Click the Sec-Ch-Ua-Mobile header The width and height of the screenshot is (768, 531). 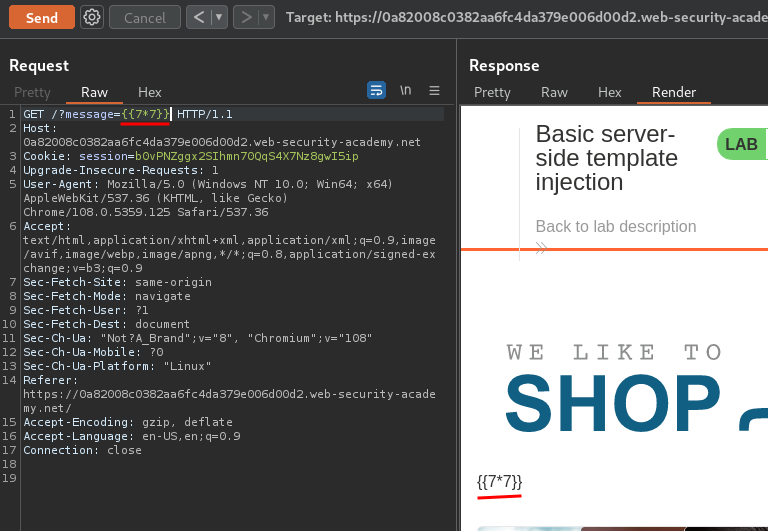click(x=93, y=352)
